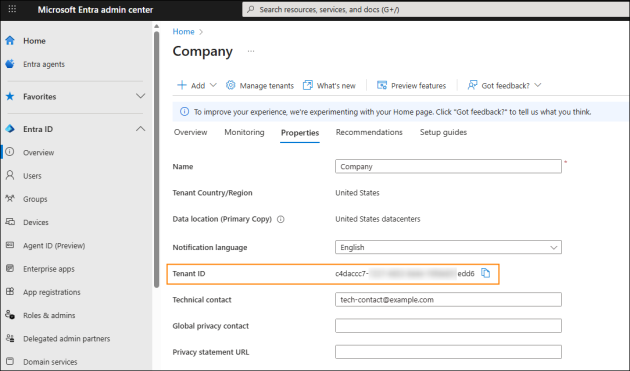The width and height of the screenshot is (630, 371).
Task: Click Manage tenants label
Action: click(x=266, y=86)
